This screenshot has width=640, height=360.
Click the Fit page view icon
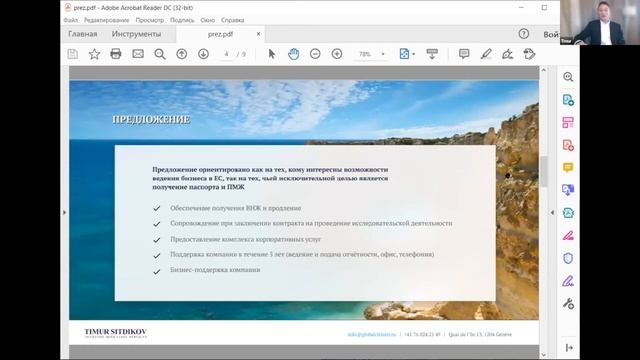coord(404,54)
